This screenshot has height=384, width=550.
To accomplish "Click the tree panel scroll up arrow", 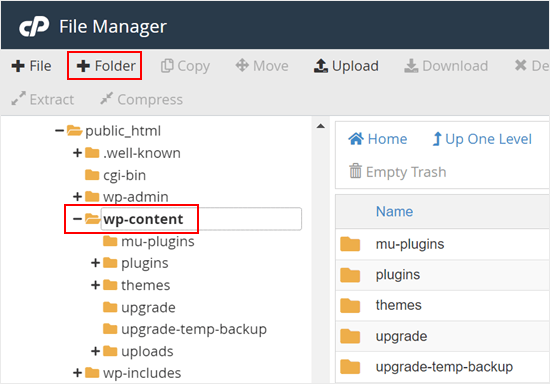I will (x=320, y=126).
